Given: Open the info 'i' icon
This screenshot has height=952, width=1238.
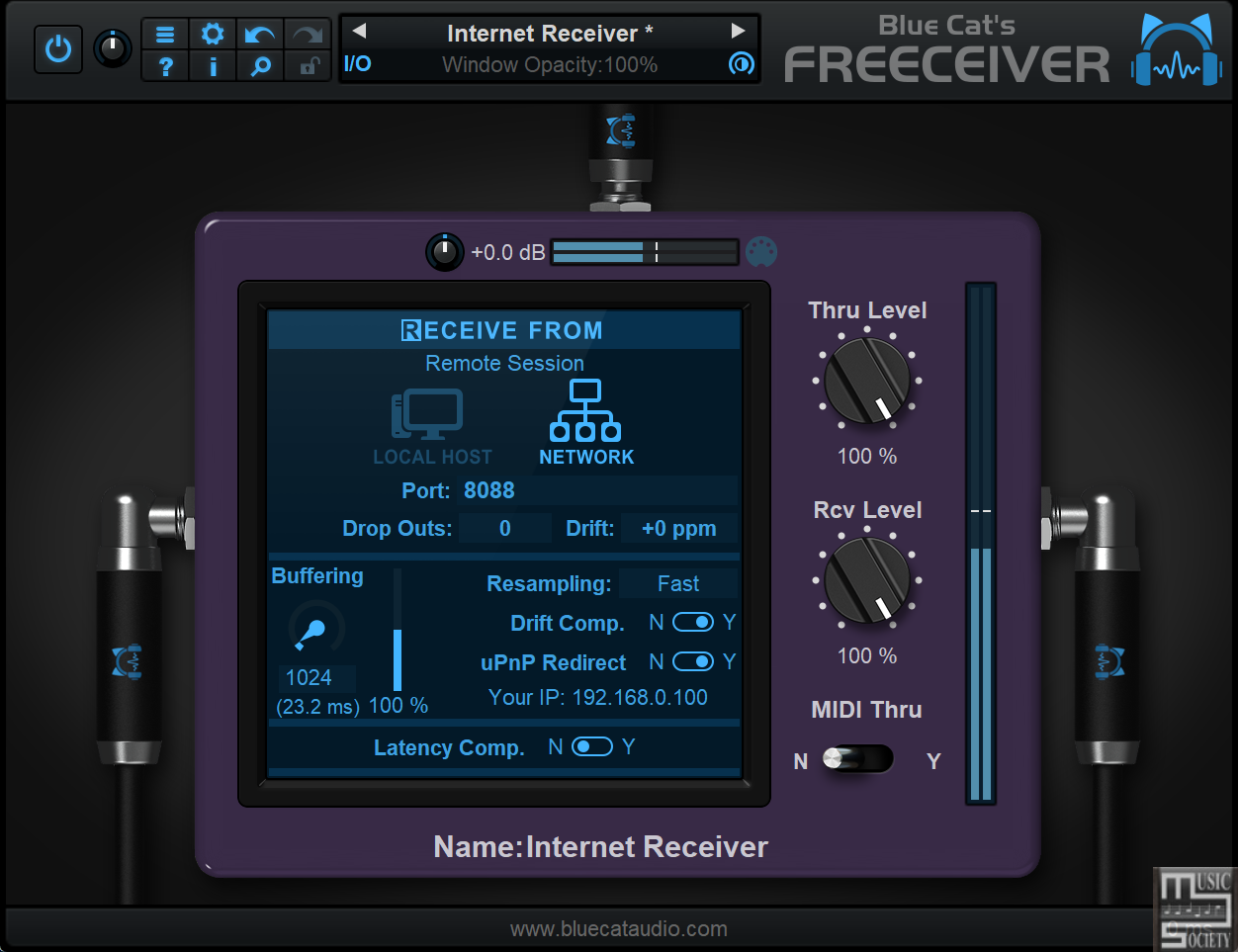Looking at the screenshot, I should point(213,66).
